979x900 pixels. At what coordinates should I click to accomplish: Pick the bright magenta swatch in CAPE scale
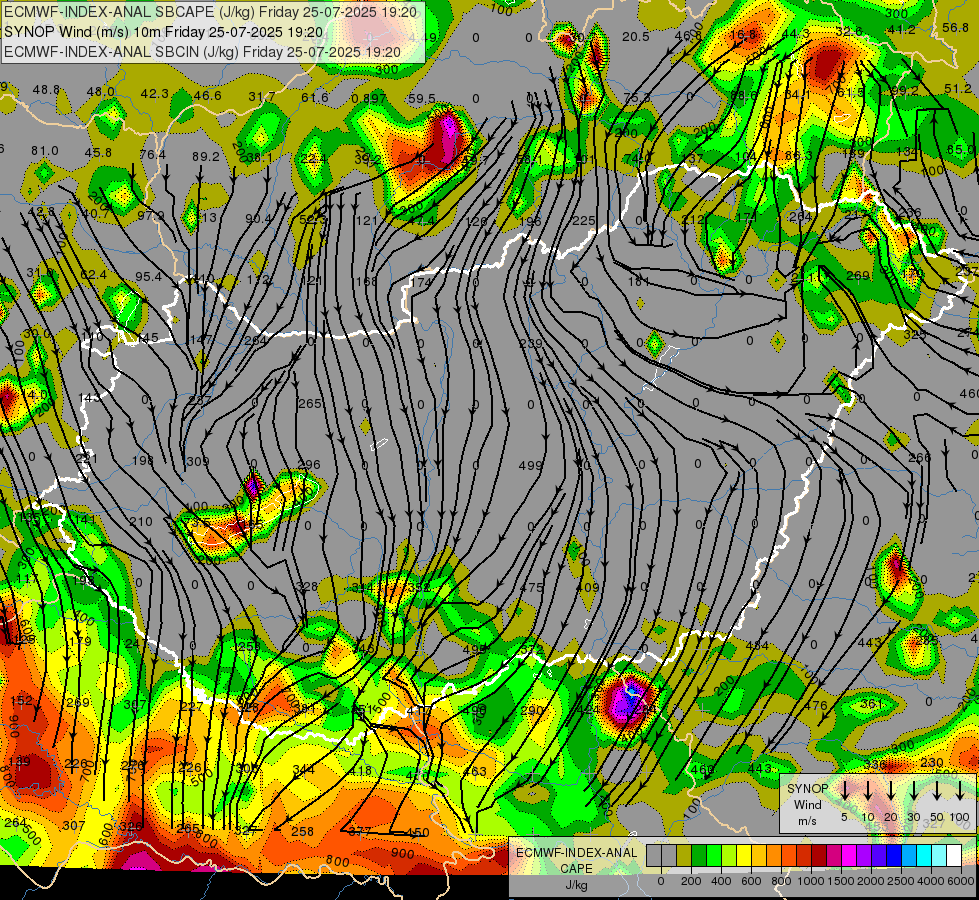click(849, 855)
